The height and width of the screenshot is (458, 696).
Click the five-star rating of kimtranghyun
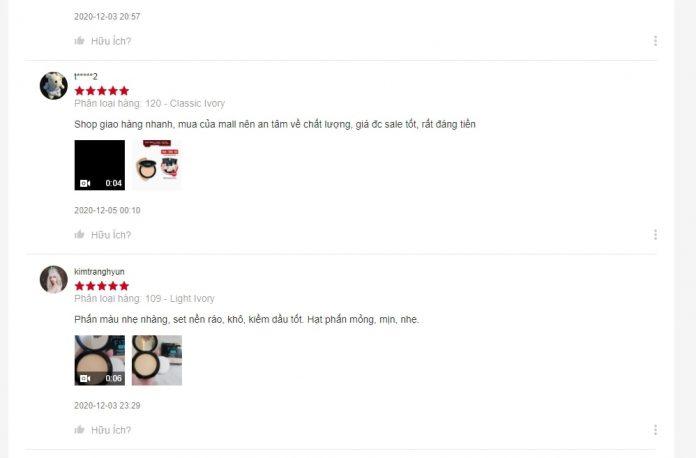(x=102, y=286)
